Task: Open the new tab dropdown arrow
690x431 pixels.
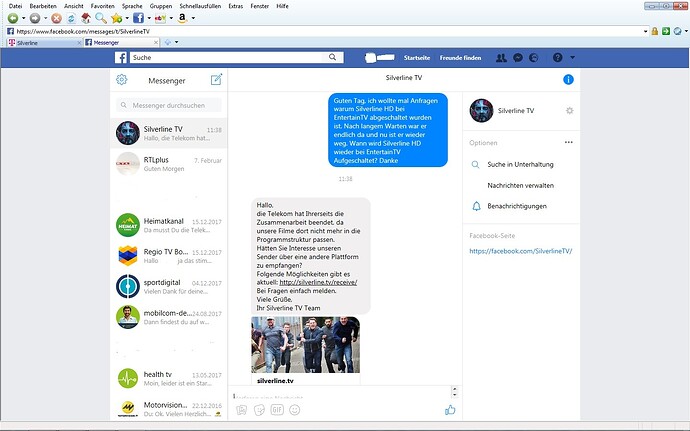Action: [x=176, y=42]
